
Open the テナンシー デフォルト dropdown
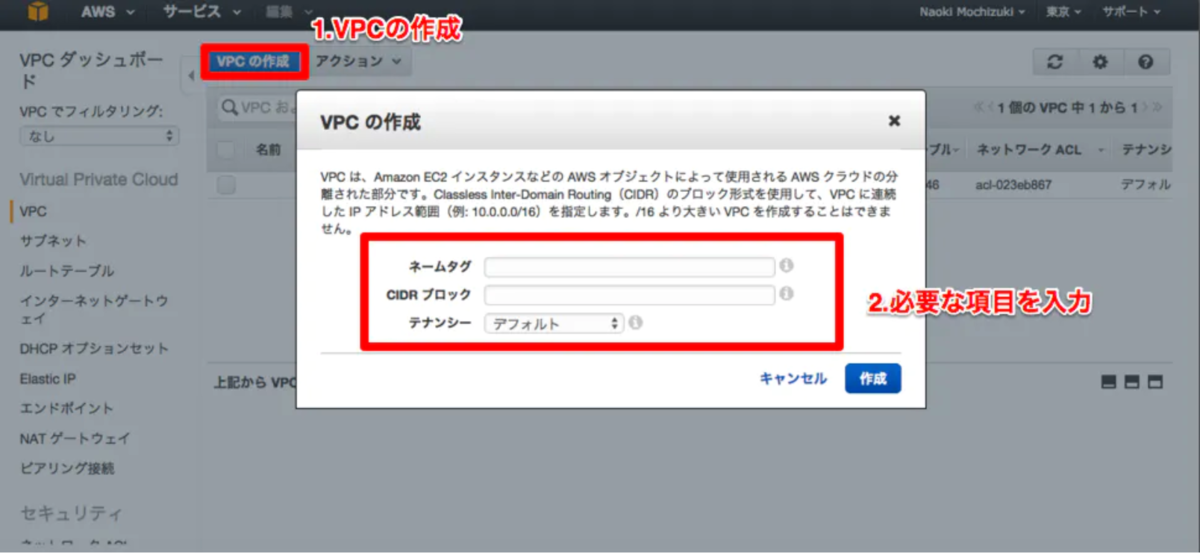click(x=554, y=324)
